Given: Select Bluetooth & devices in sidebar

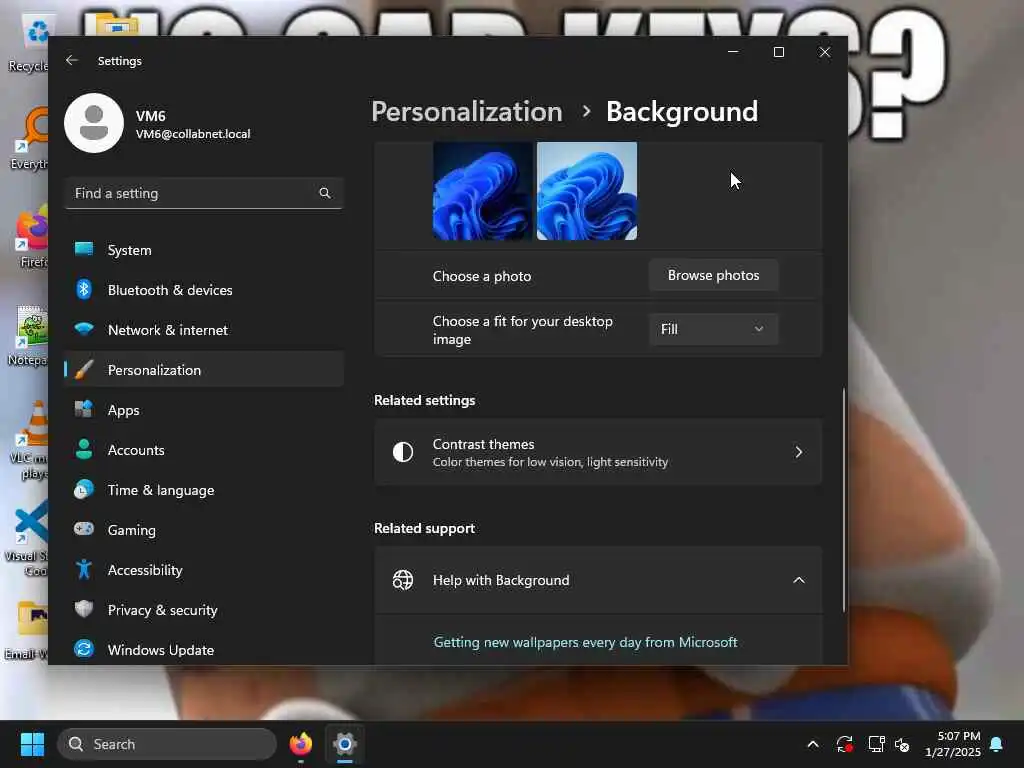Looking at the screenshot, I should [x=204, y=289].
